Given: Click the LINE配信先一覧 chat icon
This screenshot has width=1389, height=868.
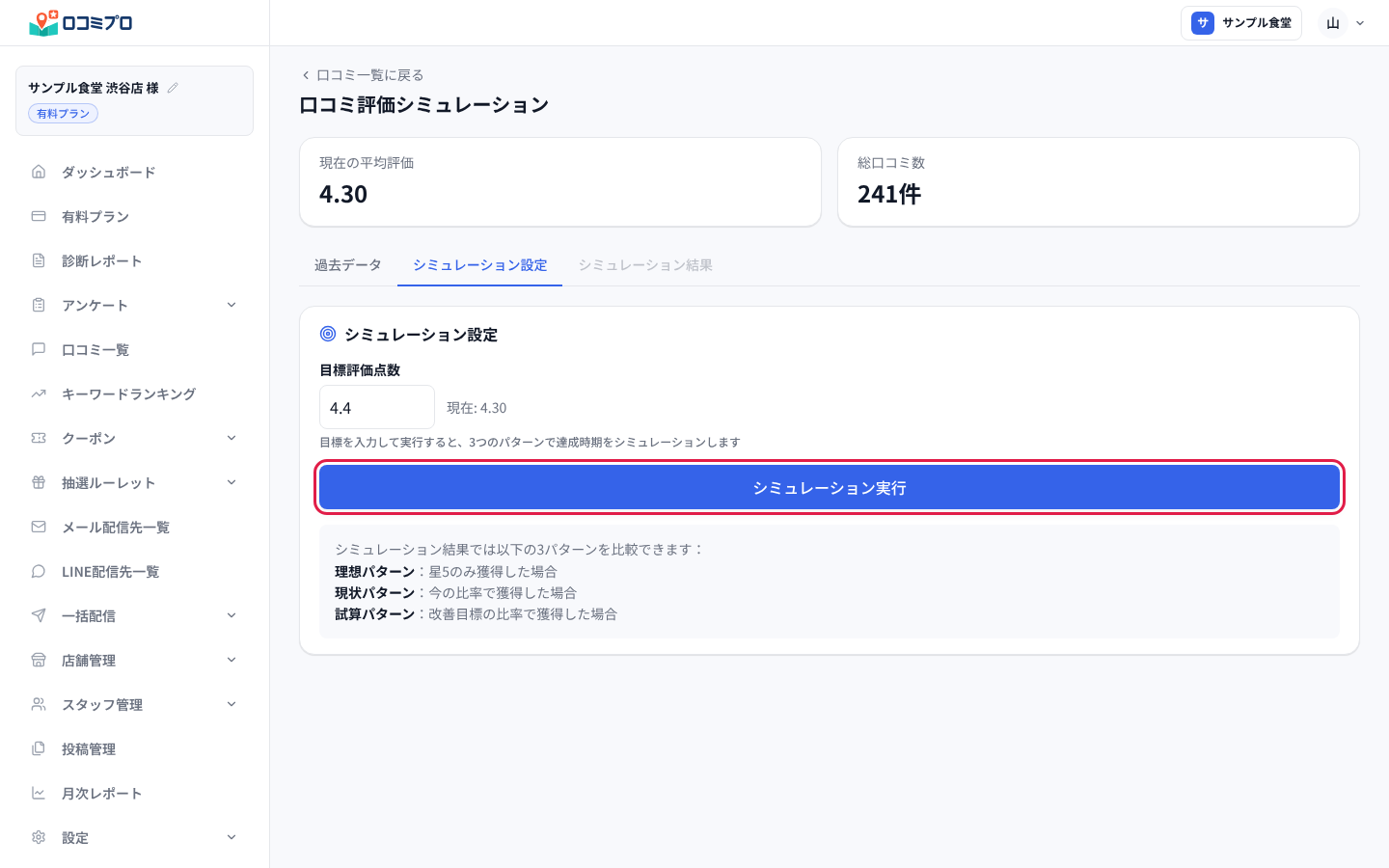Looking at the screenshot, I should [x=39, y=571].
